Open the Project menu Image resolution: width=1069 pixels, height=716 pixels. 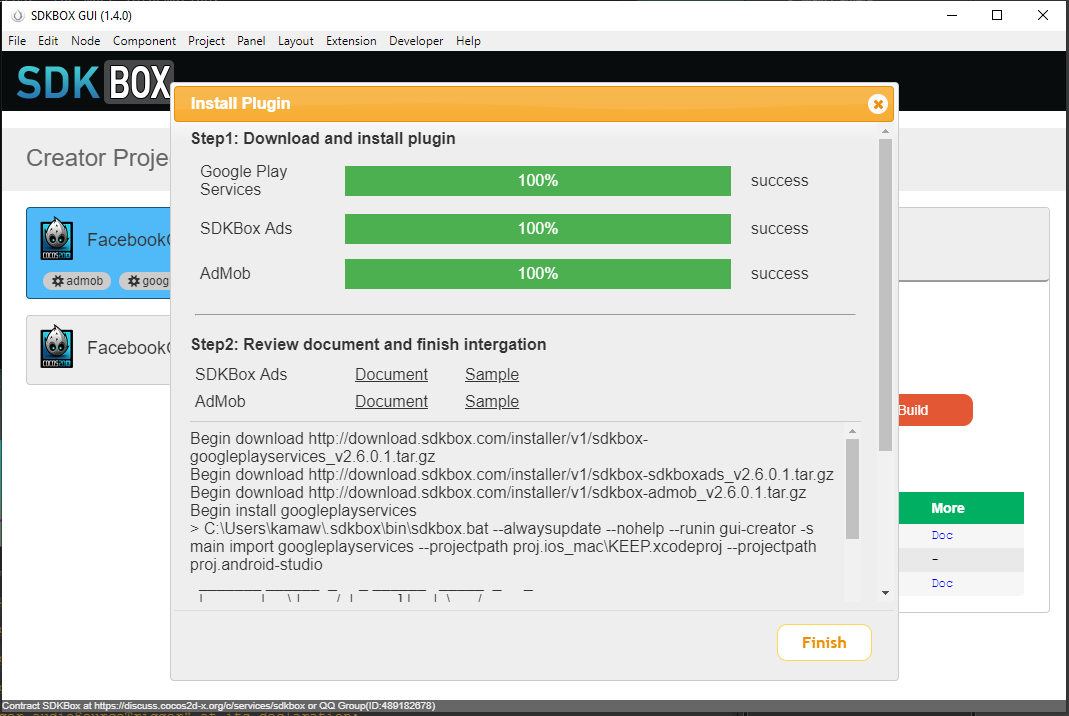pos(206,41)
